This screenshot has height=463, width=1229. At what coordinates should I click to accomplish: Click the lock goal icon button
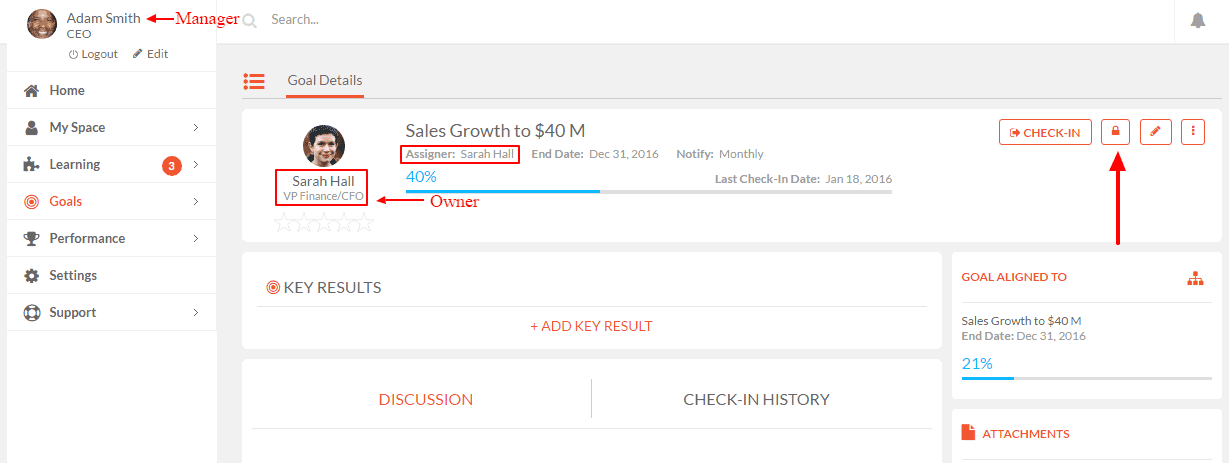(x=1116, y=132)
